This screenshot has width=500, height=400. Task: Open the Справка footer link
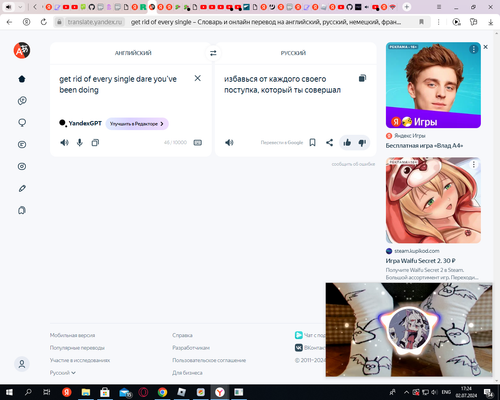pyautogui.click(x=182, y=335)
